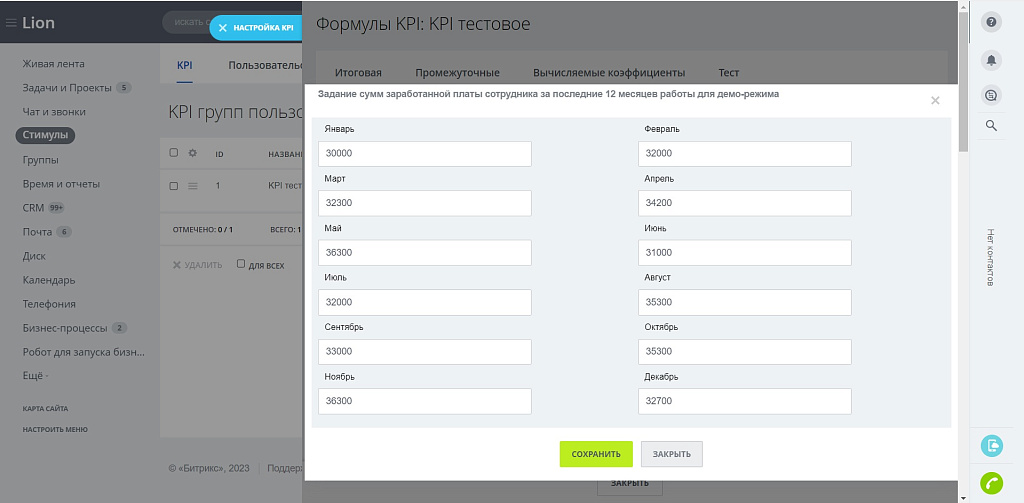Toggle the select-all checkbox in table header
This screenshot has width=1024, height=503.
(174, 154)
